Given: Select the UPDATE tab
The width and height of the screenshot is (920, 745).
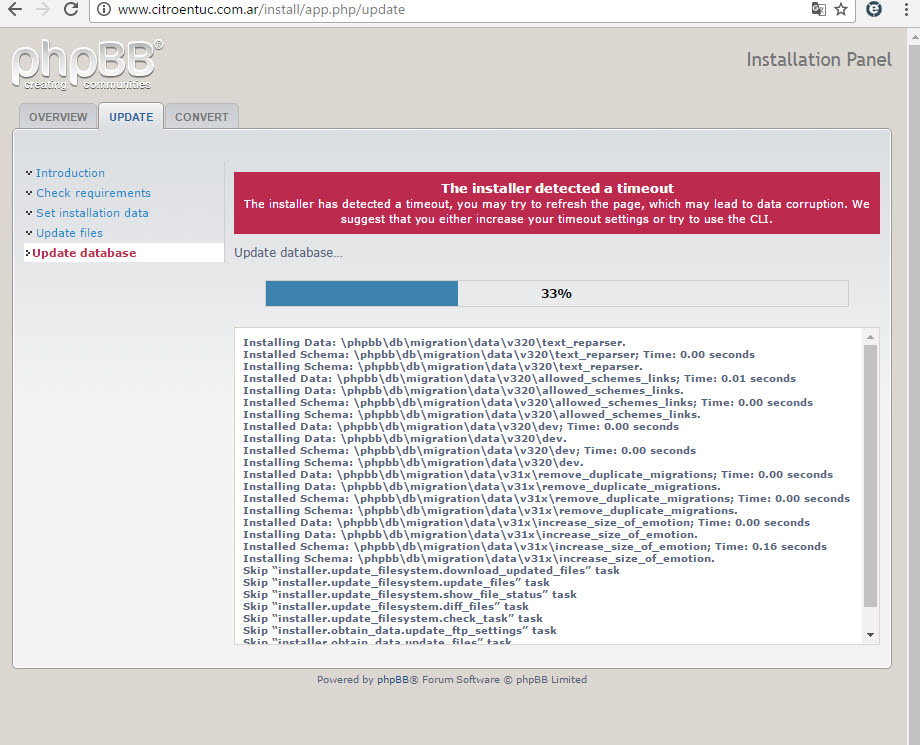Looking at the screenshot, I should (131, 117).
